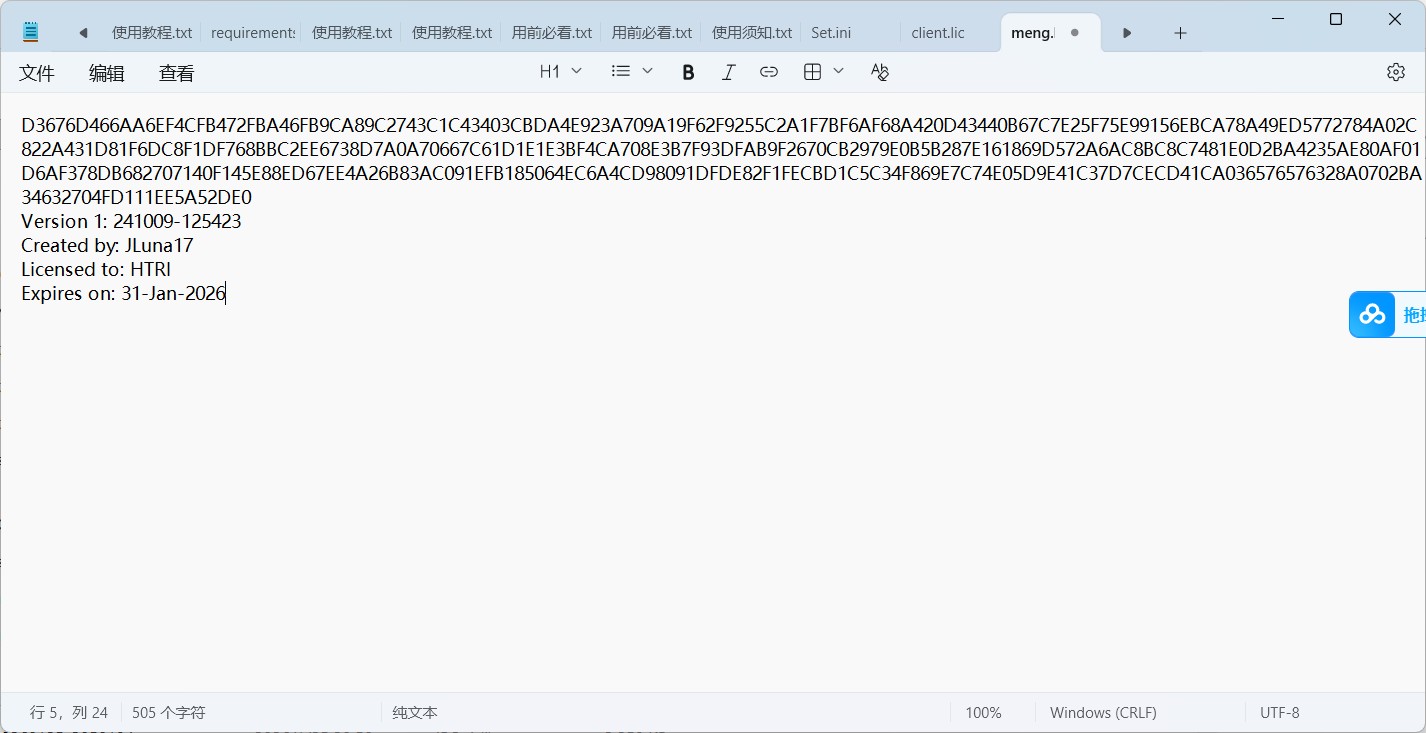Open the 文件 menu
Screen dimensions: 1426x733
point(37,73)
